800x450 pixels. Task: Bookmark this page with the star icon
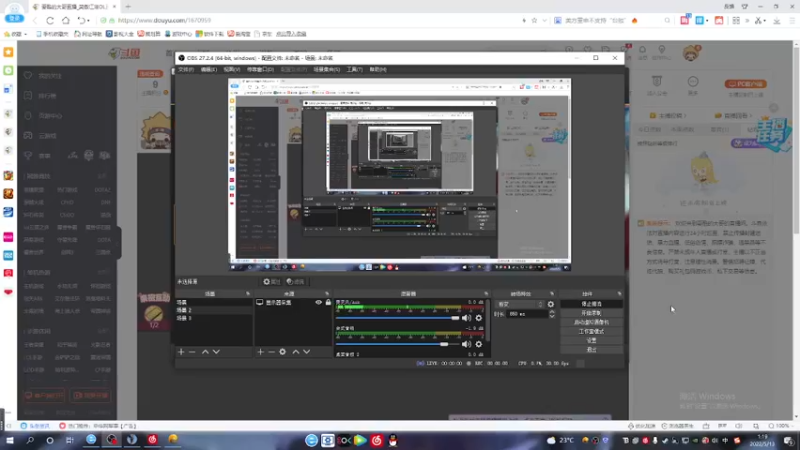tap(534, 20)
